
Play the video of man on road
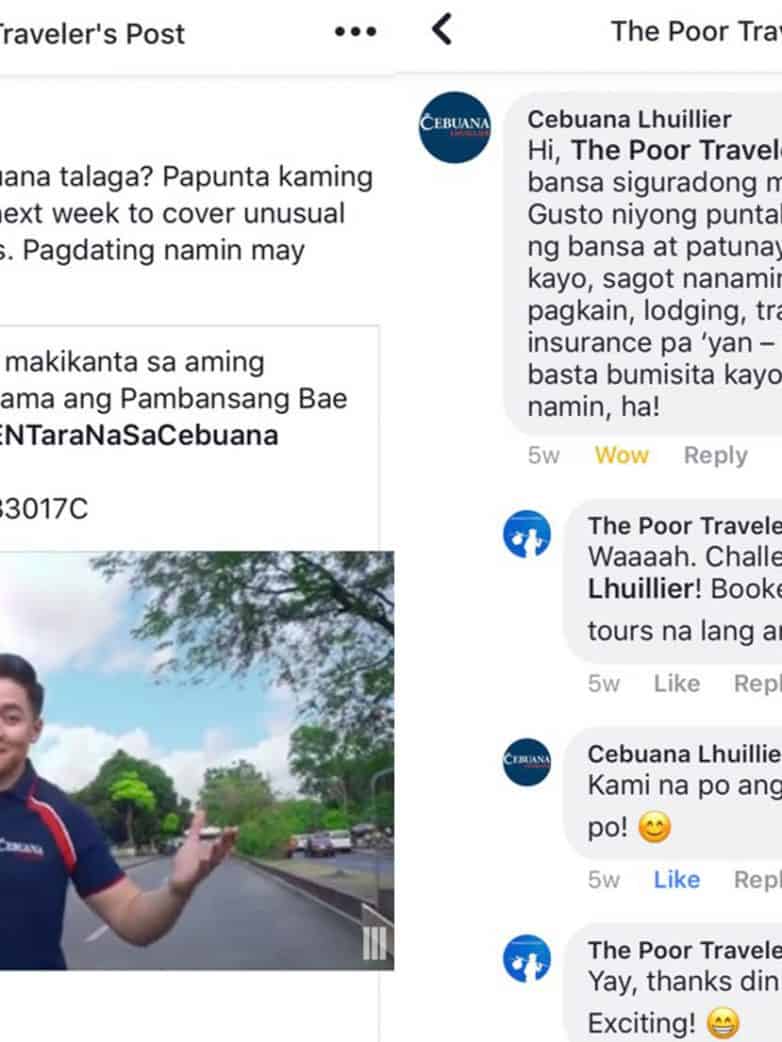tap(197, 760)
